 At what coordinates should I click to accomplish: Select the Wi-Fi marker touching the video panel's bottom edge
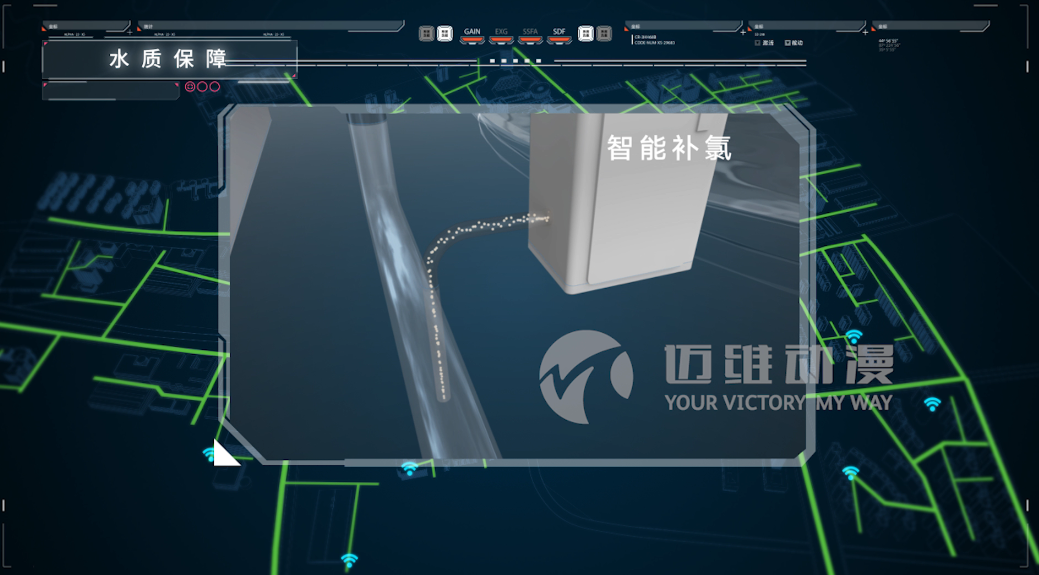pyautogui.click(x=409, y=467)
